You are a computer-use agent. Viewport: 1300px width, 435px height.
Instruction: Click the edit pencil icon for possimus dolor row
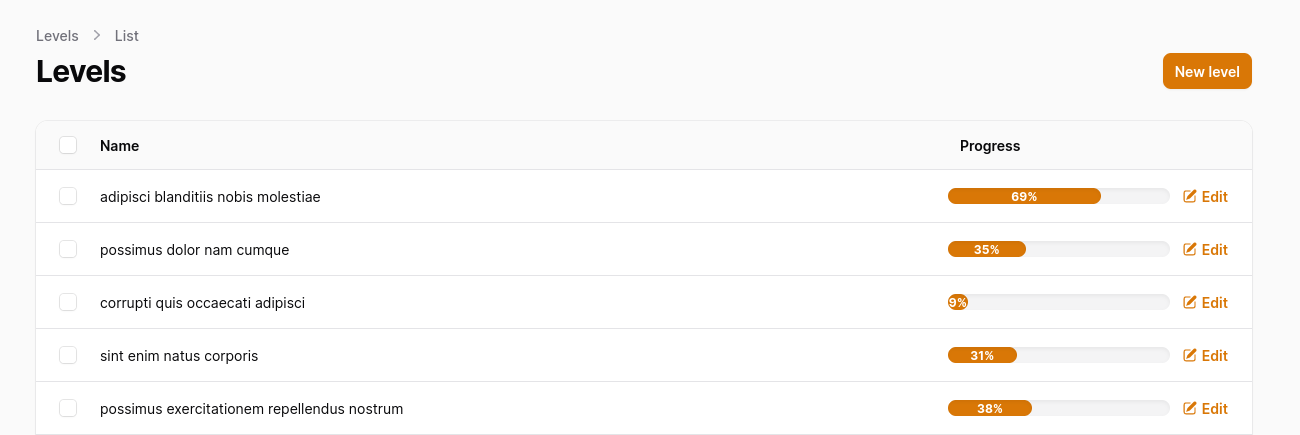[x=1190, y=249]
